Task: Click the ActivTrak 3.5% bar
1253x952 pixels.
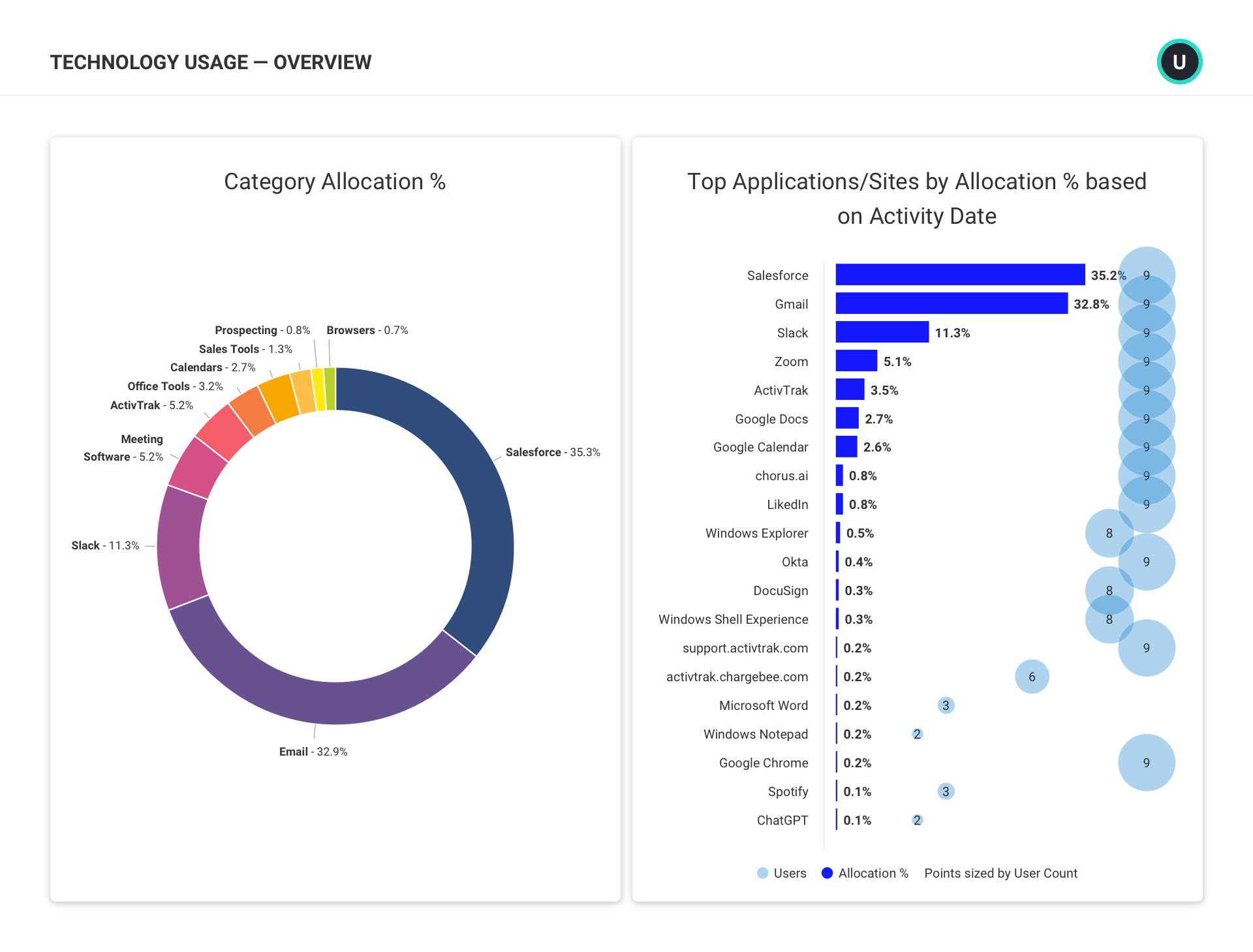Action: (850, 390)
